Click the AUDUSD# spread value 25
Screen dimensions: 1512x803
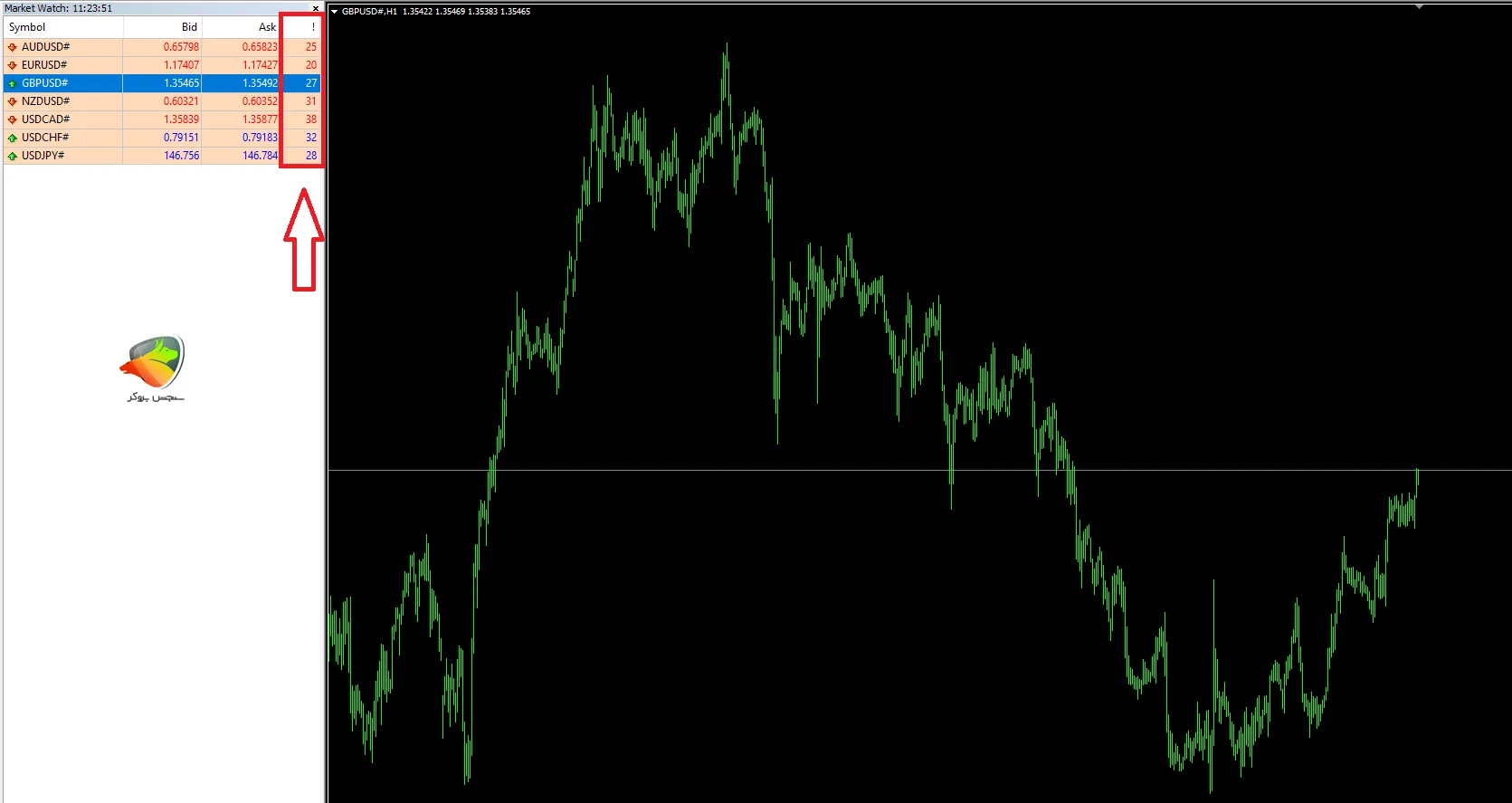pyautogui.click(x=310, y=47)
